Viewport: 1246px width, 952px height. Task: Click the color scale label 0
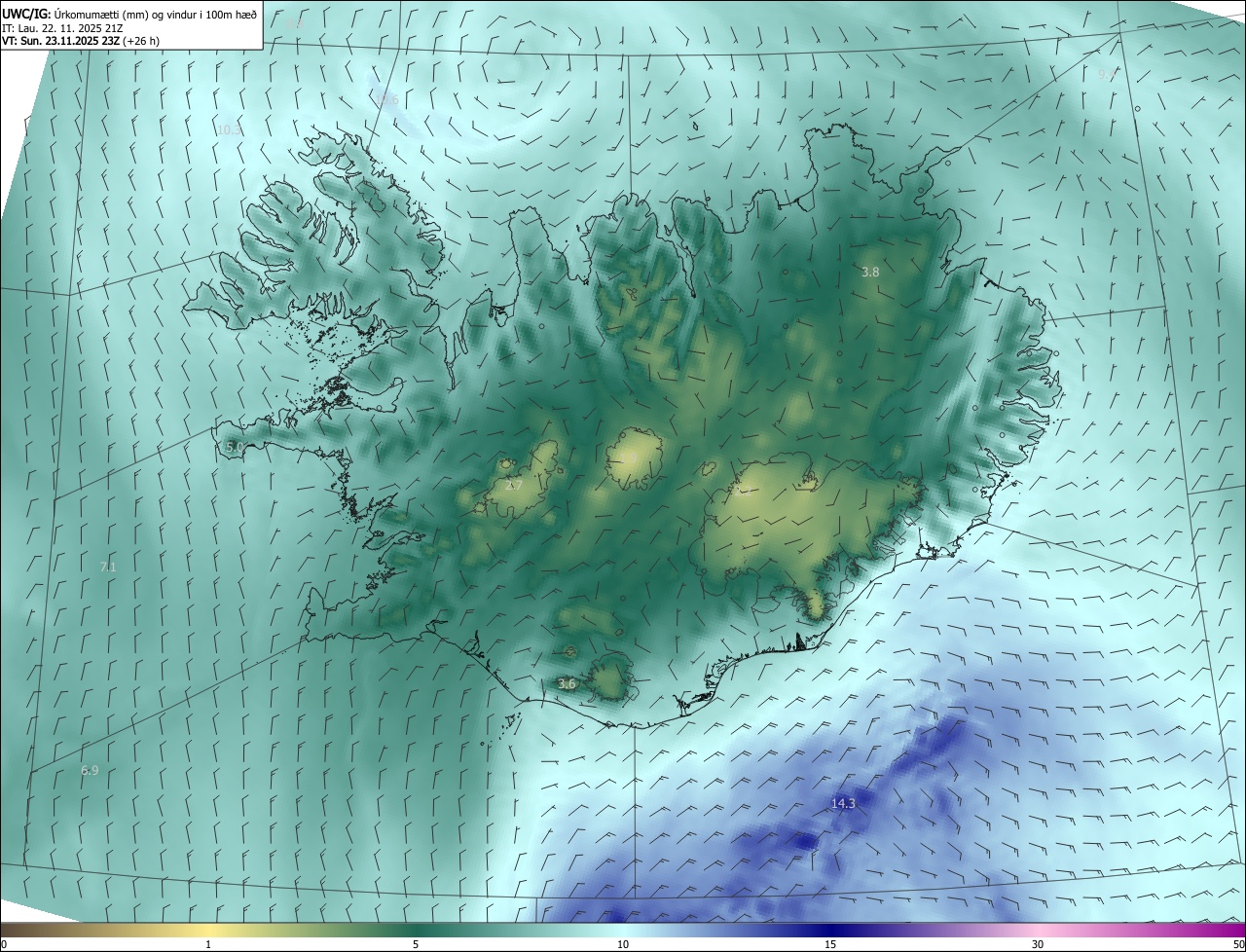(3, 944)
